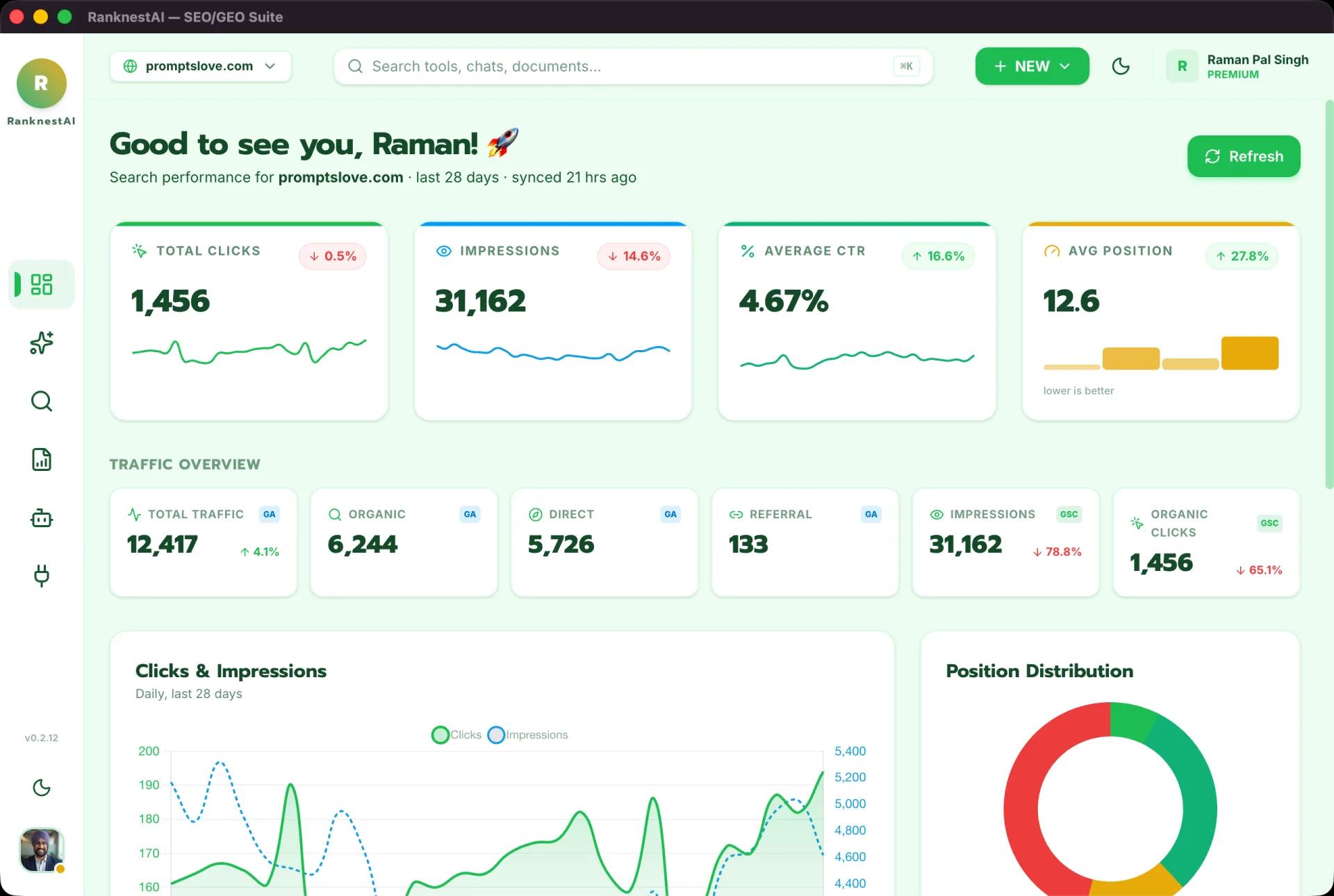Screen dimensions: 1334x896
Task: Click the Position Distribution heading
Action: click(1039, 671)
